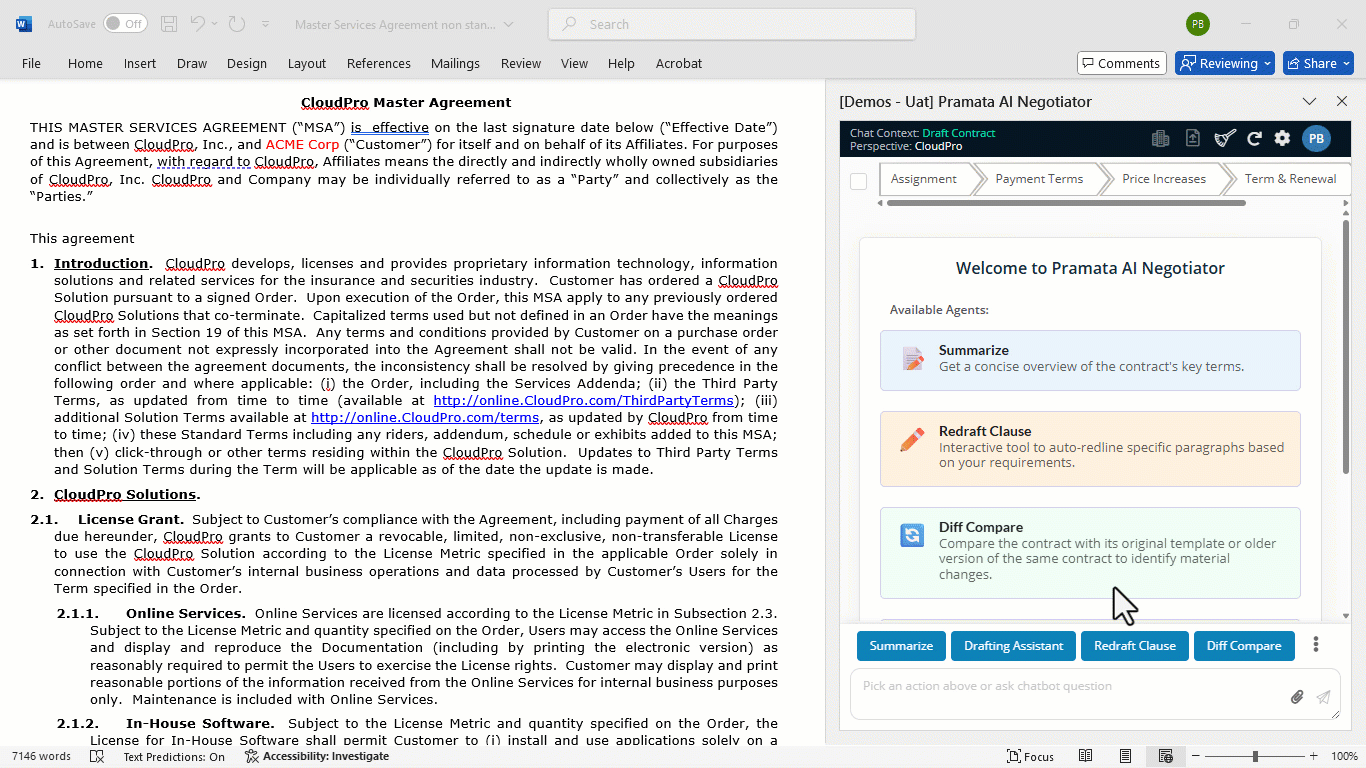Click the proofing check icon in the status bar

97,756
